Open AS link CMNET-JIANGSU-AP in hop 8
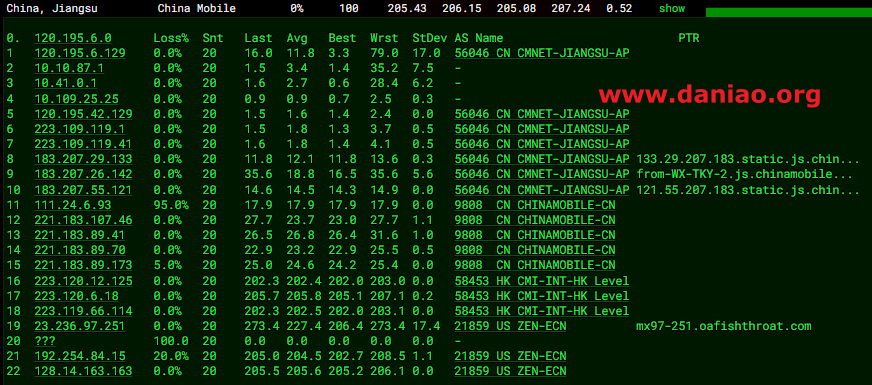The width and height of the screenshot is (872, 385). pyautogui.click(x=542, y=159)
